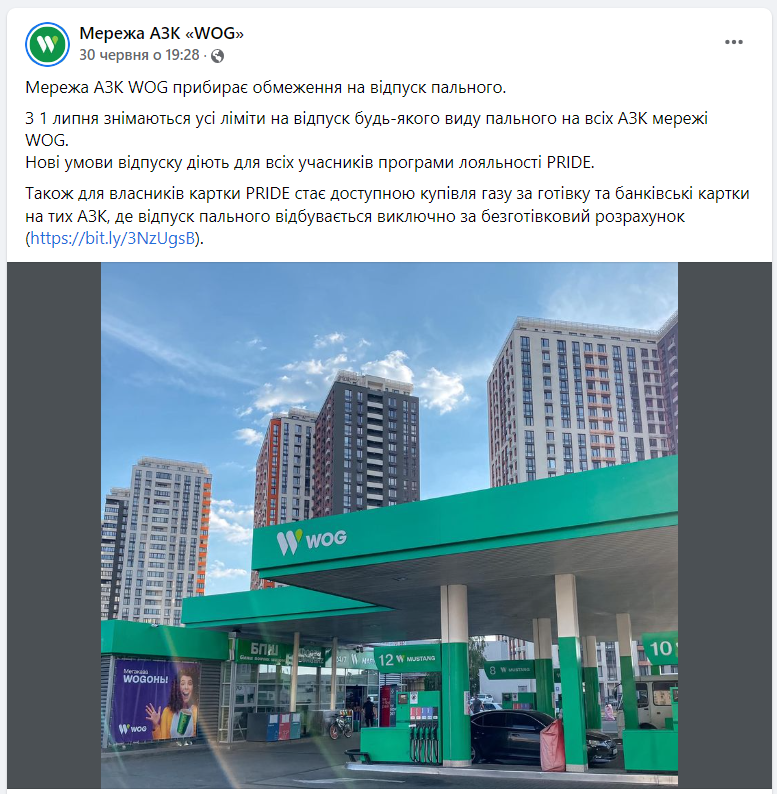Open the post timestamp 30 червня о 19:28

click(x=139, y=55)
